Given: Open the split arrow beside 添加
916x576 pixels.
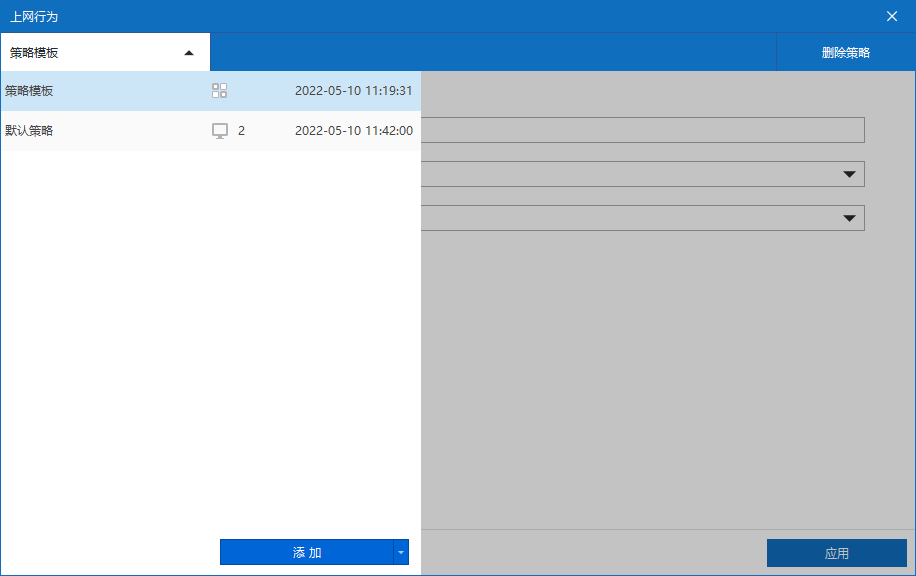Looking at the screenshot, I should coord(401,552).
